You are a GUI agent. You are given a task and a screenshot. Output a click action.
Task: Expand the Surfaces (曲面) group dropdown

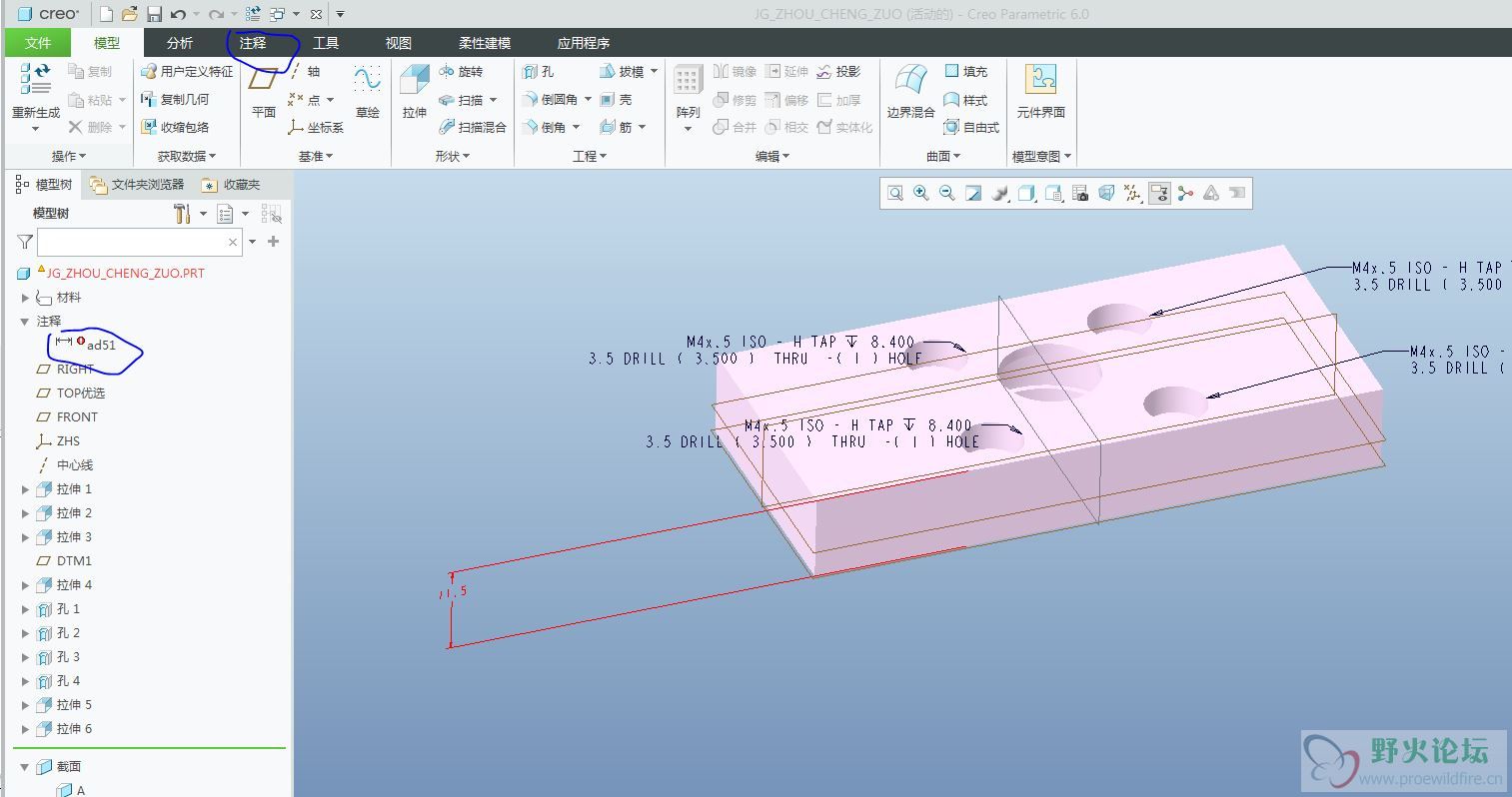[x=943, y=157]
